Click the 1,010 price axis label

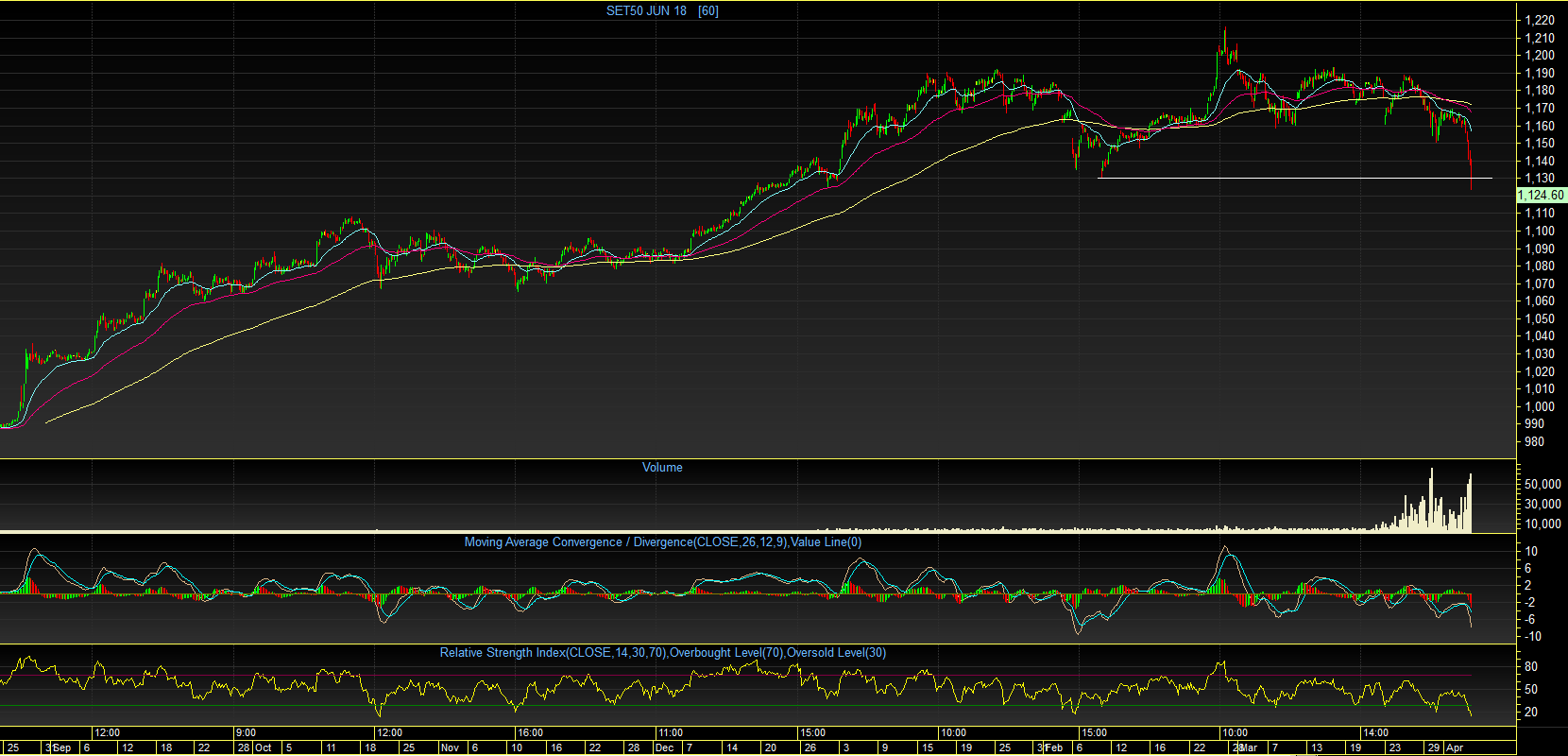1540,389
